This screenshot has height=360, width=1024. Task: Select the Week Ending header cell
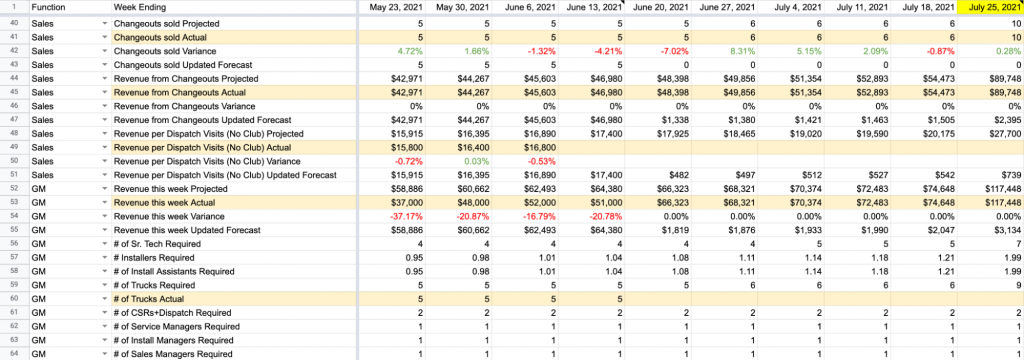click(x=233, y=8)
